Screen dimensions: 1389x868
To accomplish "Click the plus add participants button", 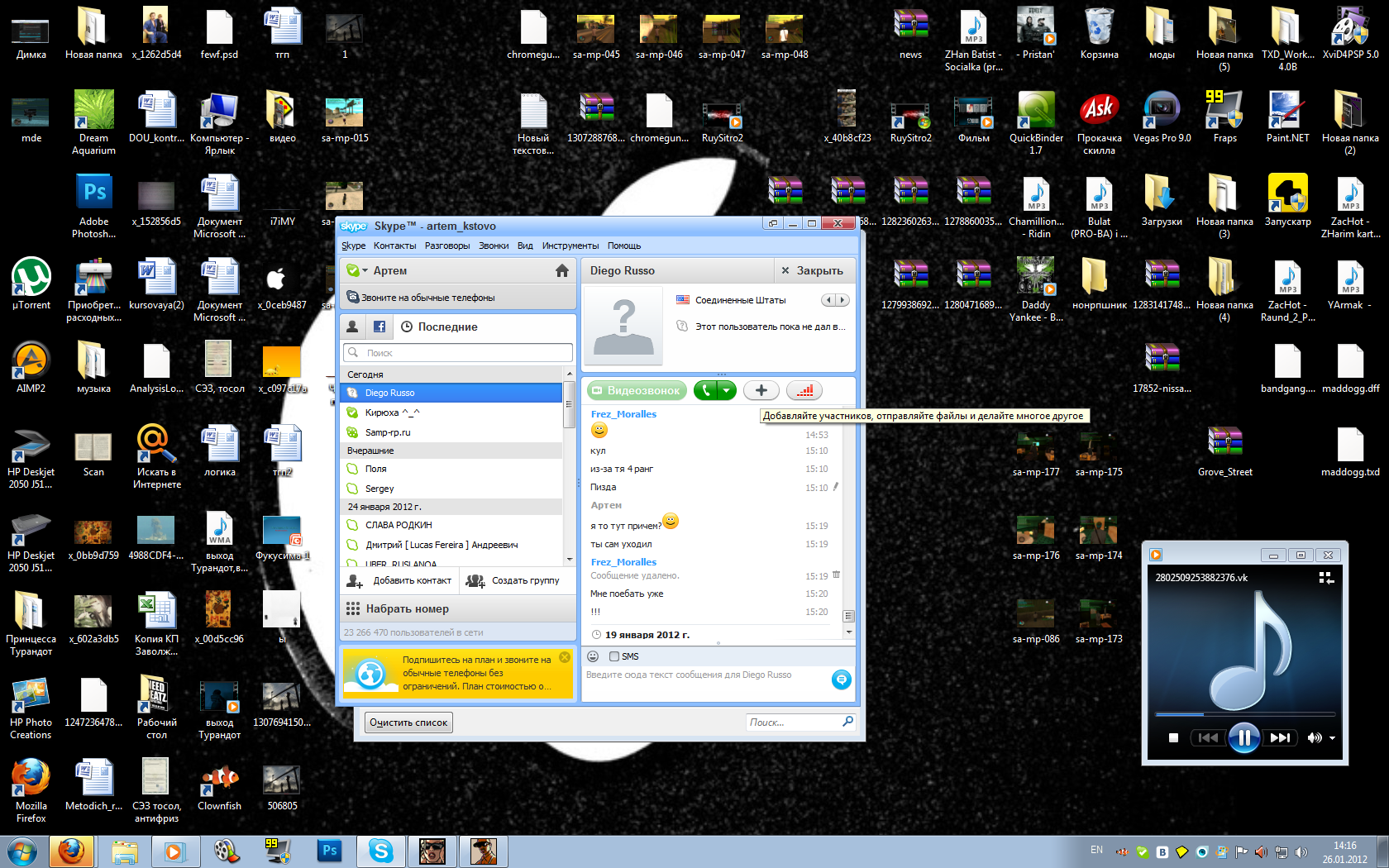I will [x=761, y=390].
